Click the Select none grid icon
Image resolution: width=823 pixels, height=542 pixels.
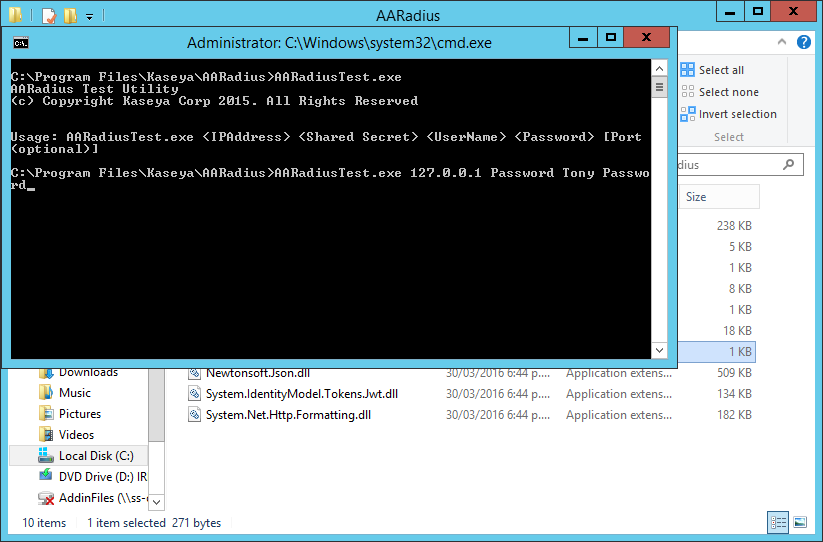coord(688,92)
